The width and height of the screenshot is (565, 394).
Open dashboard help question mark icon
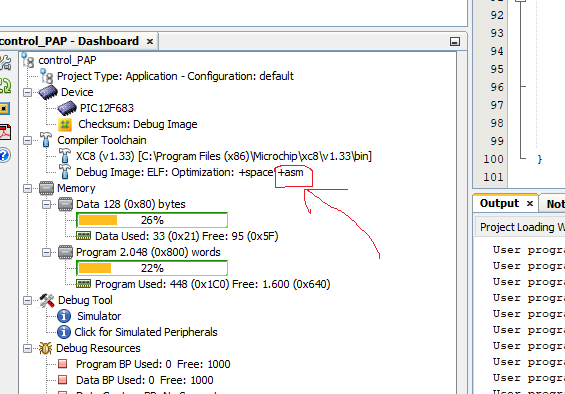(4, 156)
